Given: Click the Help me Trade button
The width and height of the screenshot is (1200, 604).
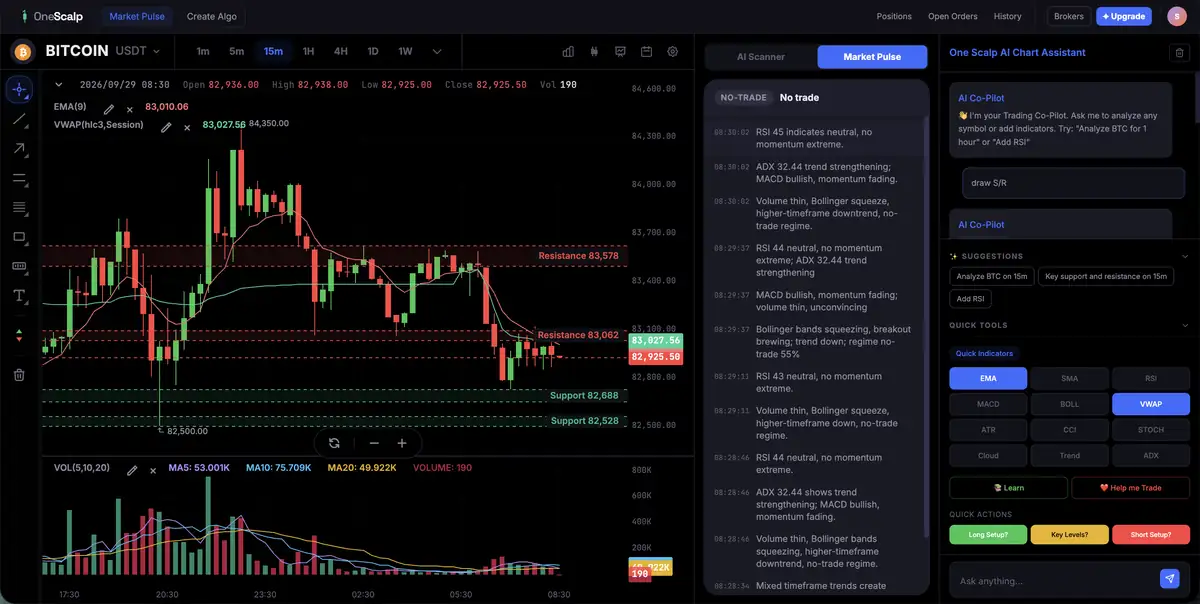Looking at the screenshot, I should tap(1130, 487).
